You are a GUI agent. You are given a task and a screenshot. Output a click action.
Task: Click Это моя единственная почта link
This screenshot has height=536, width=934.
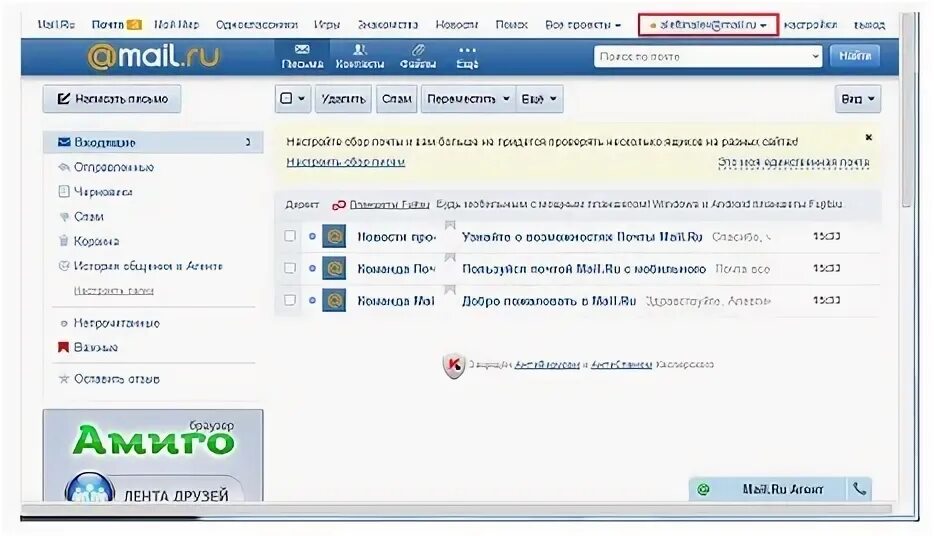793,162
